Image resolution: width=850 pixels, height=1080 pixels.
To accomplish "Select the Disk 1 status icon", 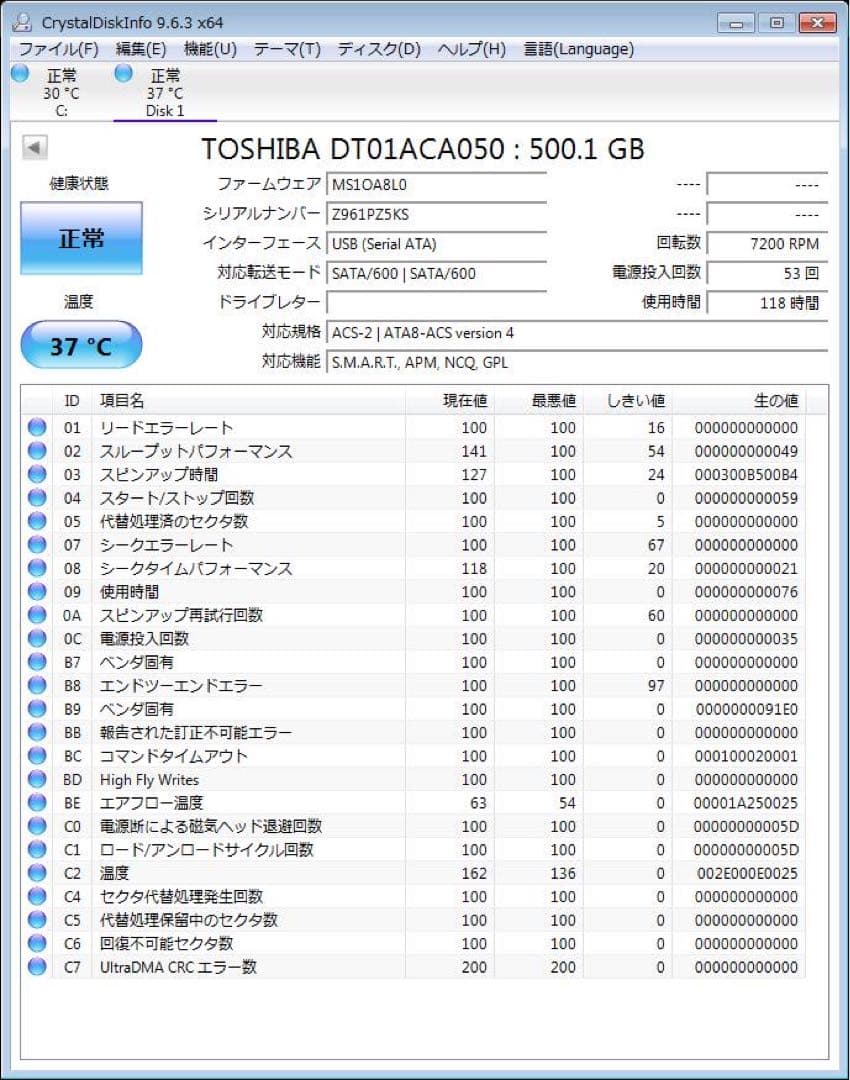I will 124,73.
